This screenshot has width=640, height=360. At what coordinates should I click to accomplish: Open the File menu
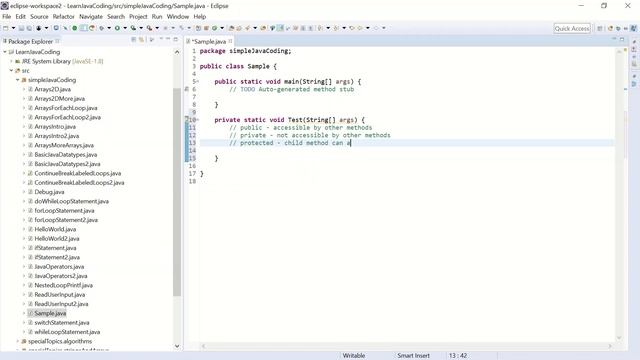[7, 17]
